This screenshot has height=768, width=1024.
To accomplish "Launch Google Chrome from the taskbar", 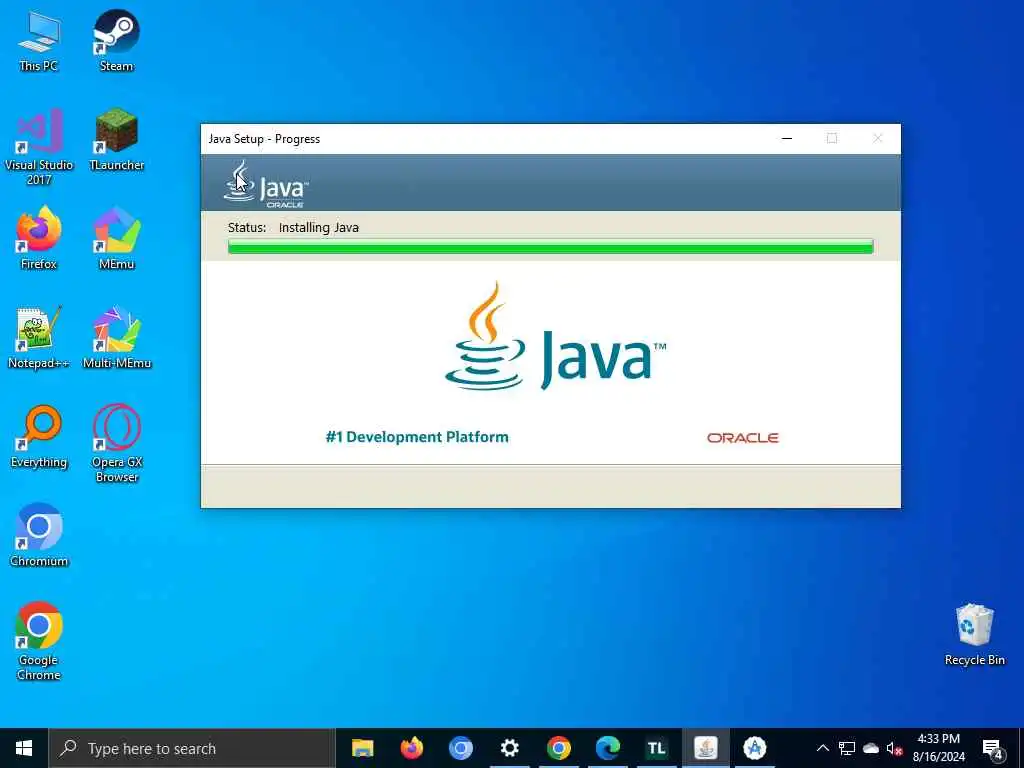I will point(558,748).
